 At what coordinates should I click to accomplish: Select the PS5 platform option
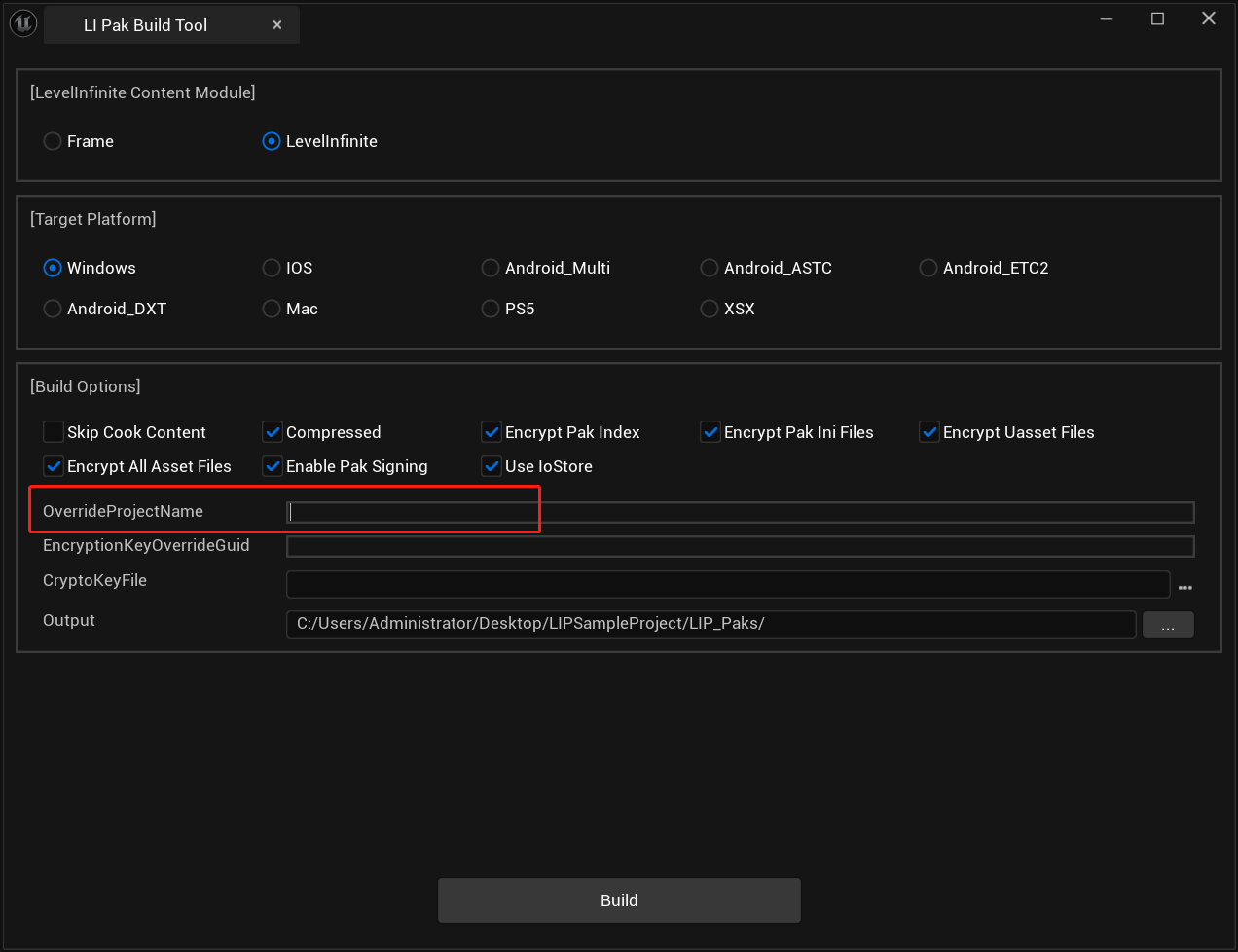[x=492, y=309]
